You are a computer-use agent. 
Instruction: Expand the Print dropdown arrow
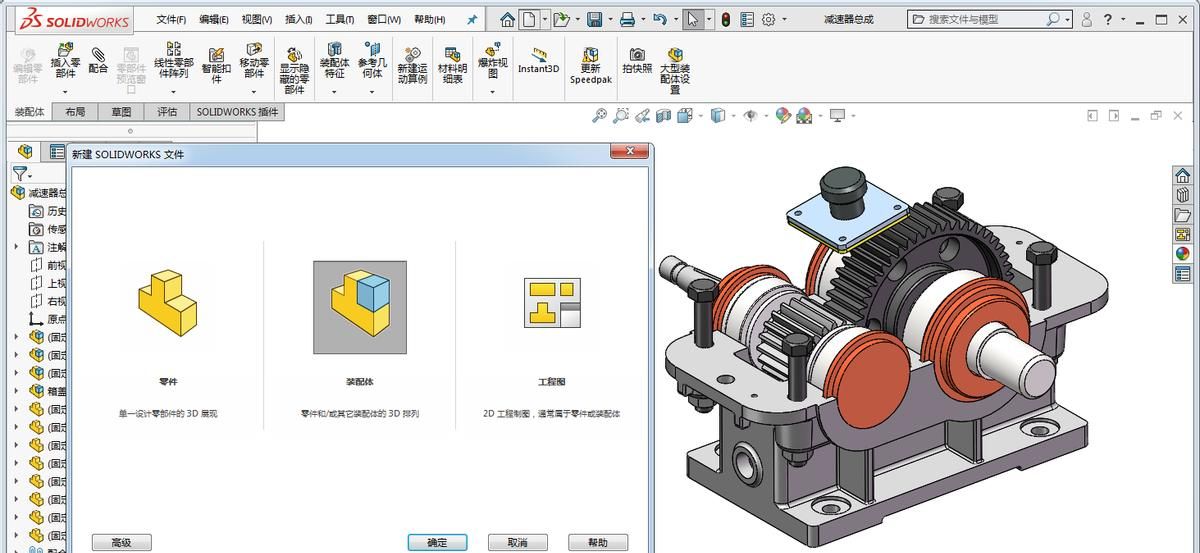tap(642, 19)
